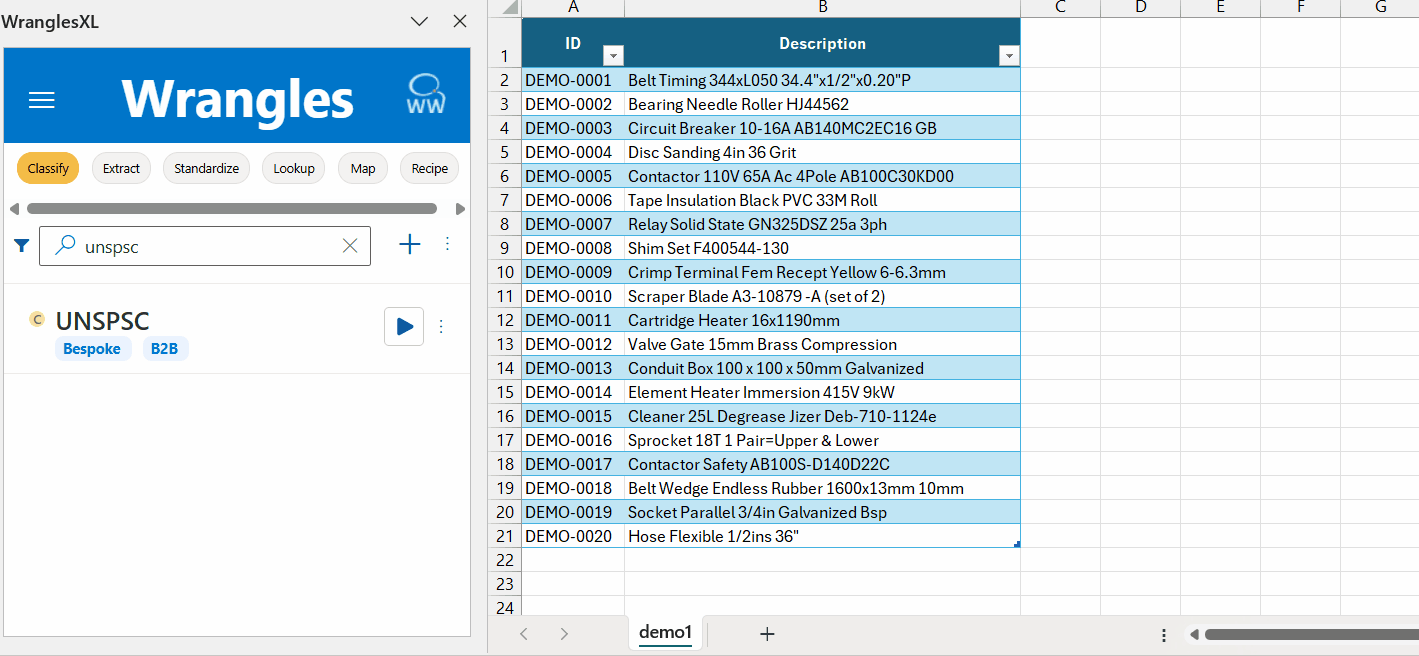Open the Description column filter dropdown
1419x656 pixels.
[1008, 56]
